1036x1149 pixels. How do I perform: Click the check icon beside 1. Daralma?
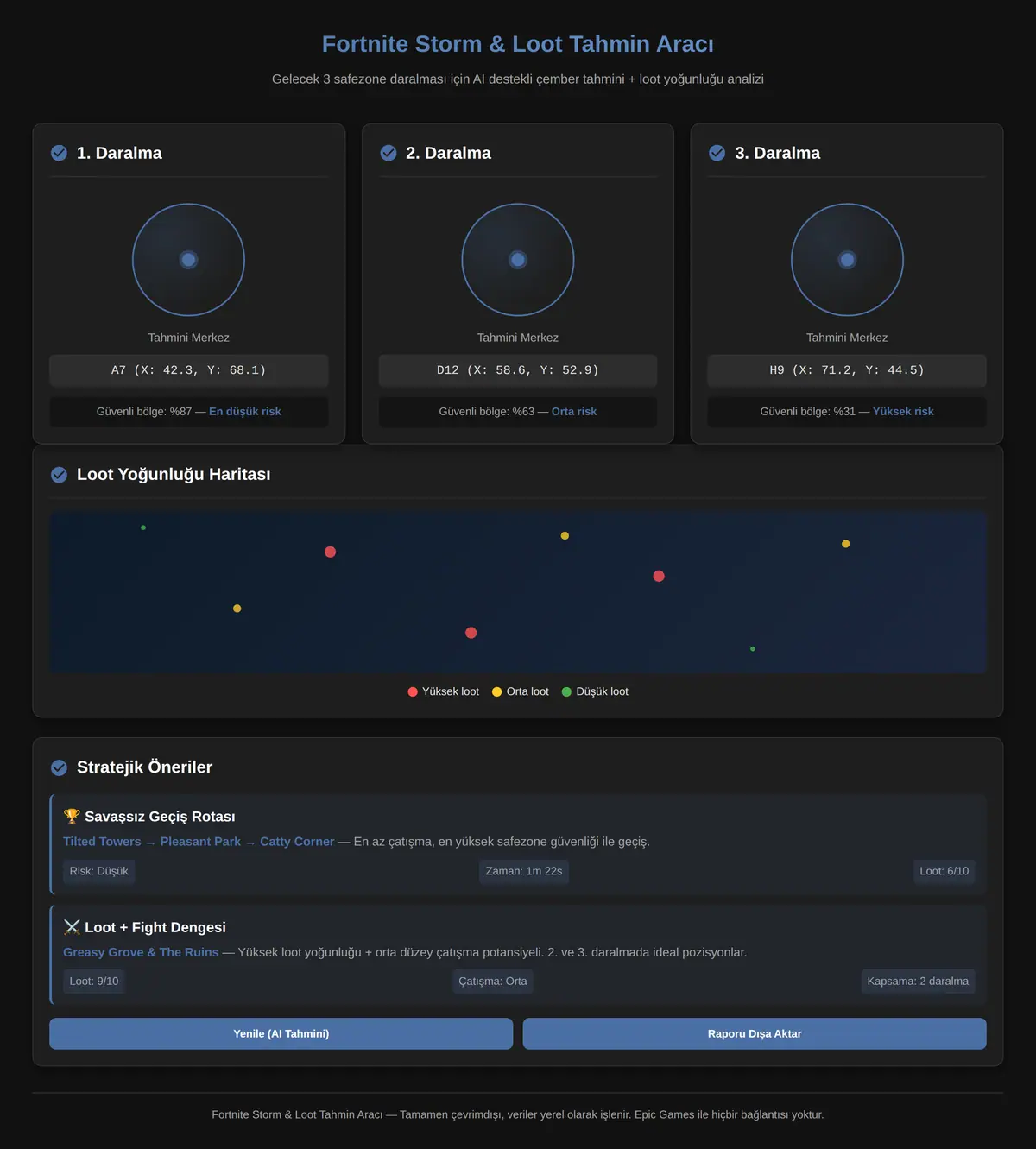(59, 153)
